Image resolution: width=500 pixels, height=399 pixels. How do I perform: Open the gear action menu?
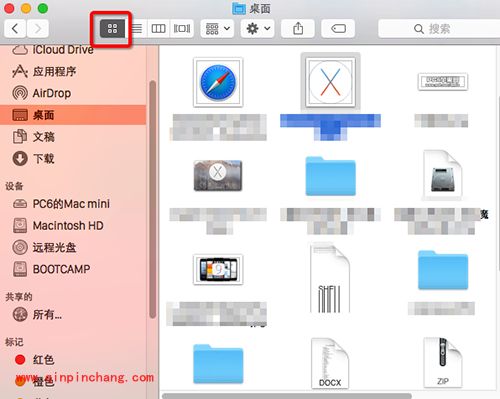[258, 29]
